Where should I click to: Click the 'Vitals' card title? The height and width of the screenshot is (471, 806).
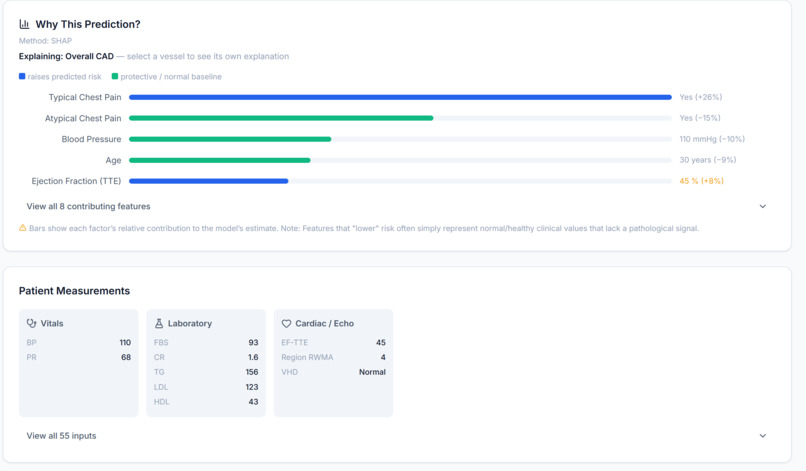[x=52, y=323]
